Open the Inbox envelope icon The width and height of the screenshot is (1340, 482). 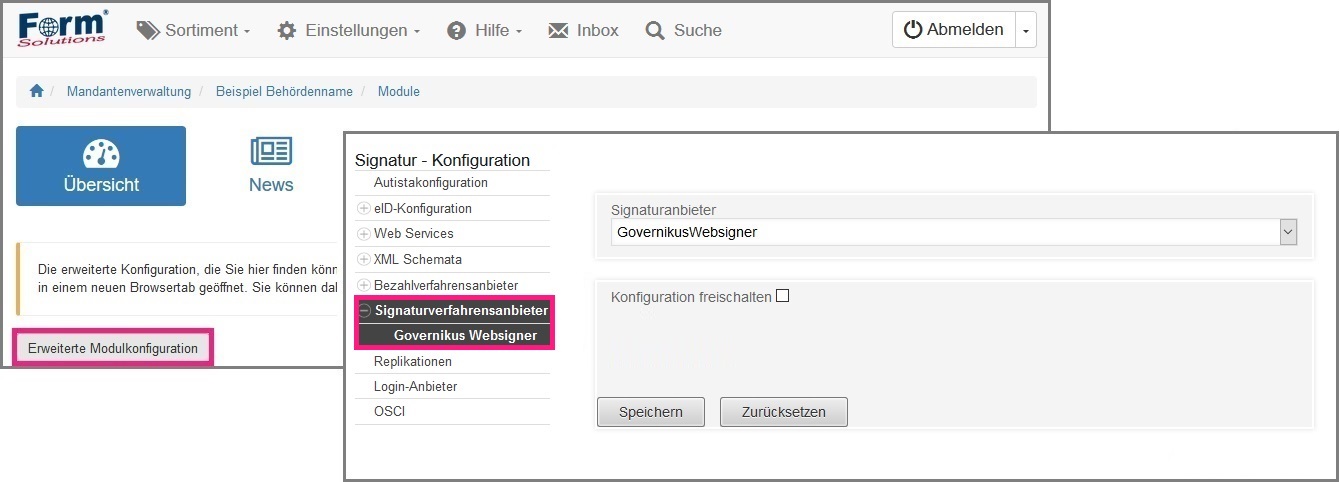coord(558,31)
